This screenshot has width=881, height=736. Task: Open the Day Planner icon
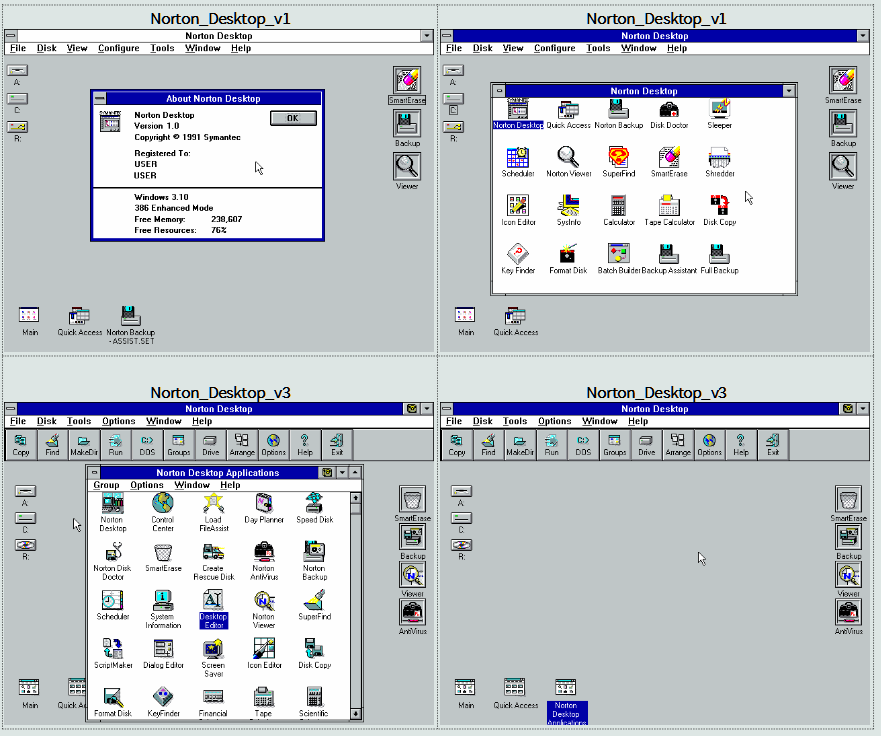264,508
